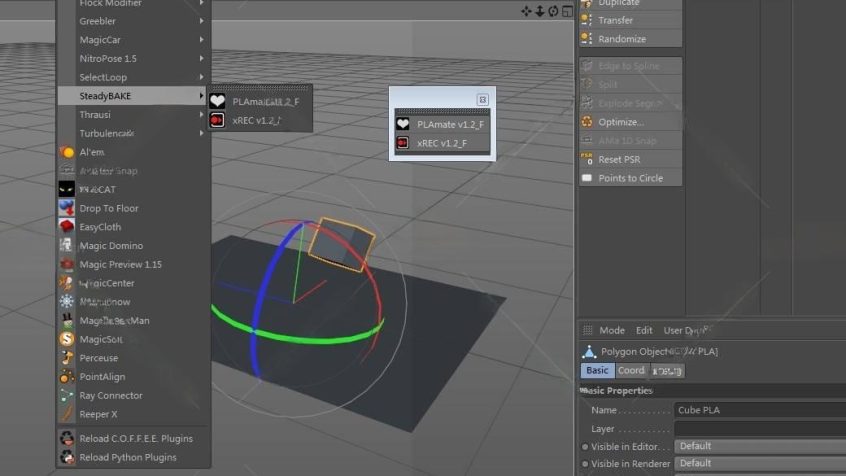Image resolution: width=846 pixels, height=476 pixels.
Task: Click the viewport rotate camera icon
Action: 553,11
